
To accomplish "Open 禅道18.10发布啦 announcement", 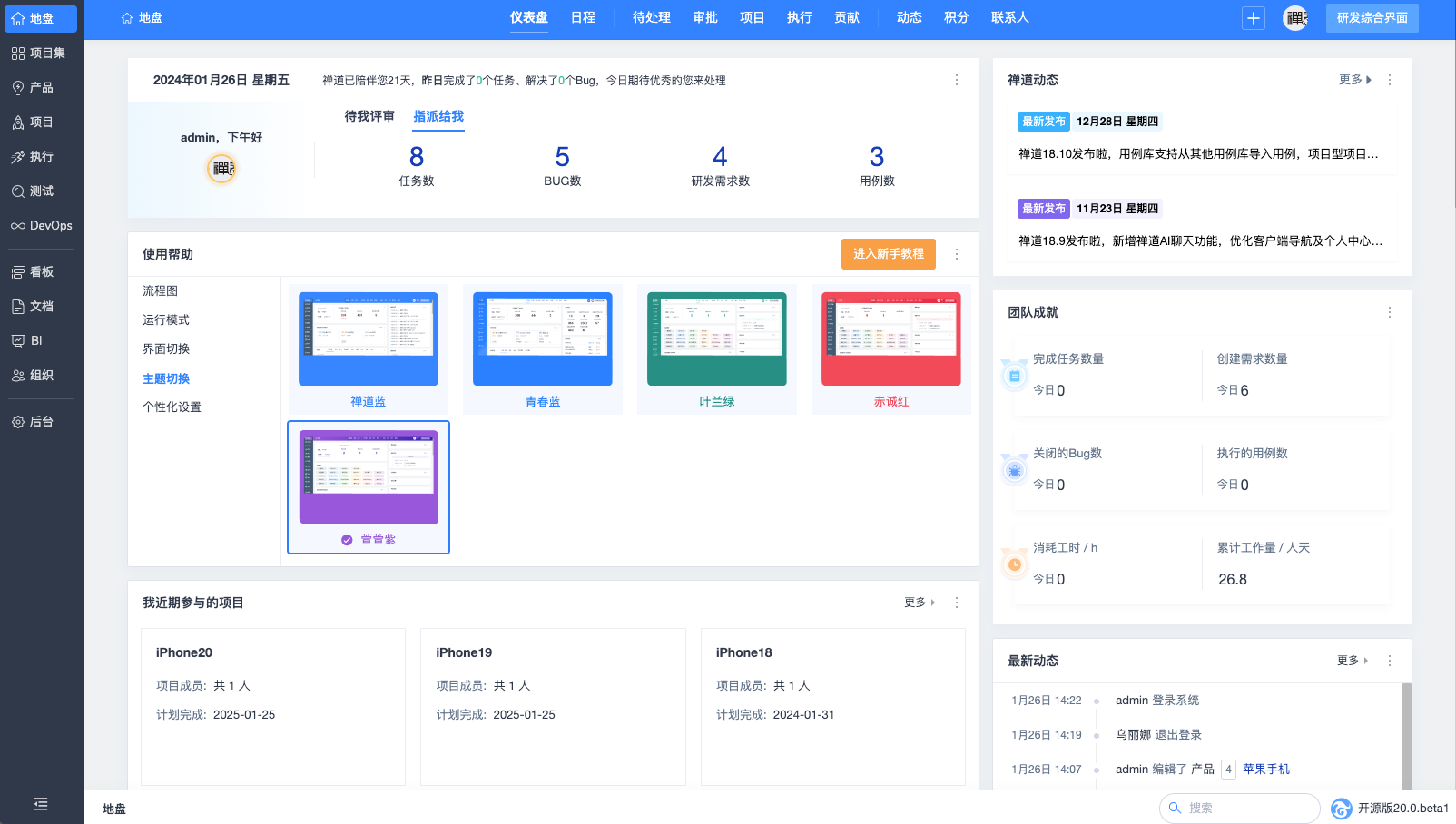I will click(x=1199, y=154).
